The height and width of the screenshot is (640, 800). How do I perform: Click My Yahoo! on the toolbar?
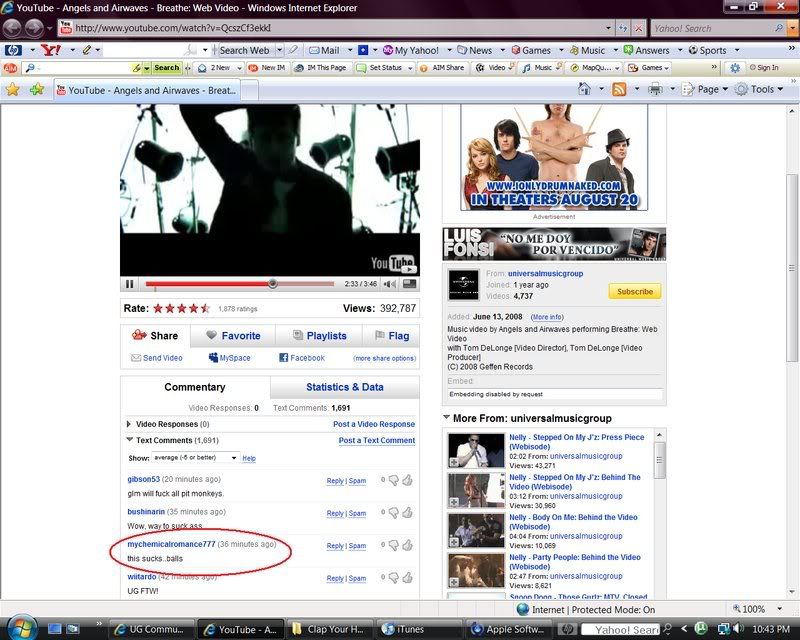point(411,50)
